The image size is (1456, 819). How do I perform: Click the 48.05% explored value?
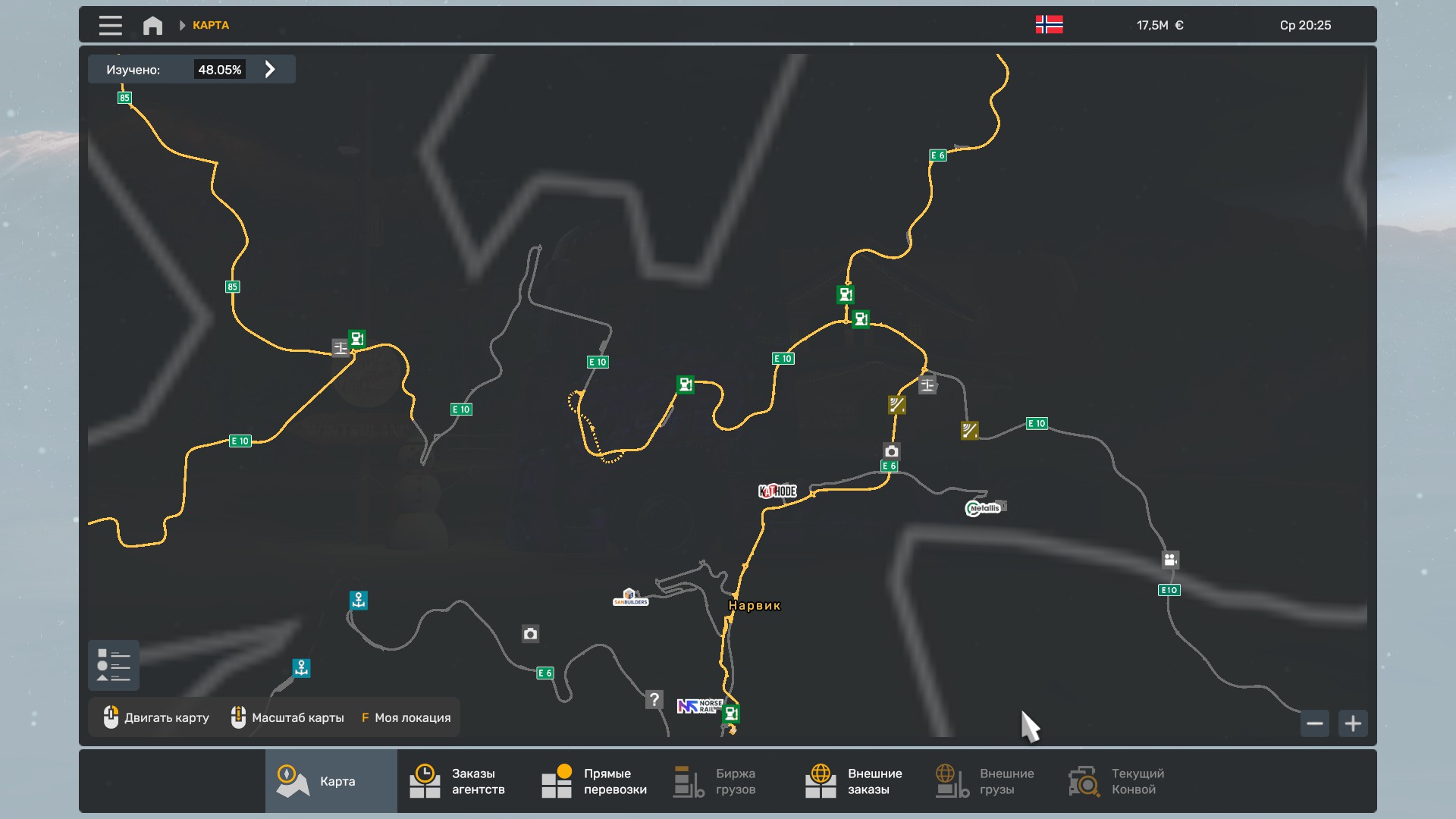[x=220, y=70]
